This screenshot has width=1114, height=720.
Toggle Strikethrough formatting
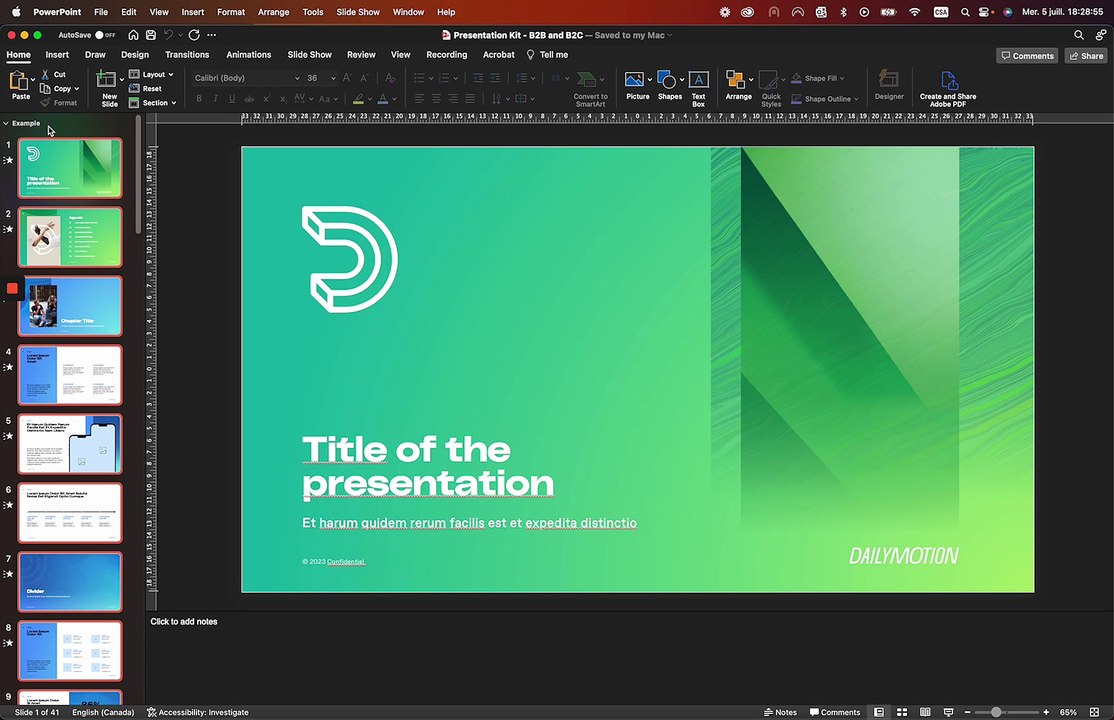tap(249, 99)
